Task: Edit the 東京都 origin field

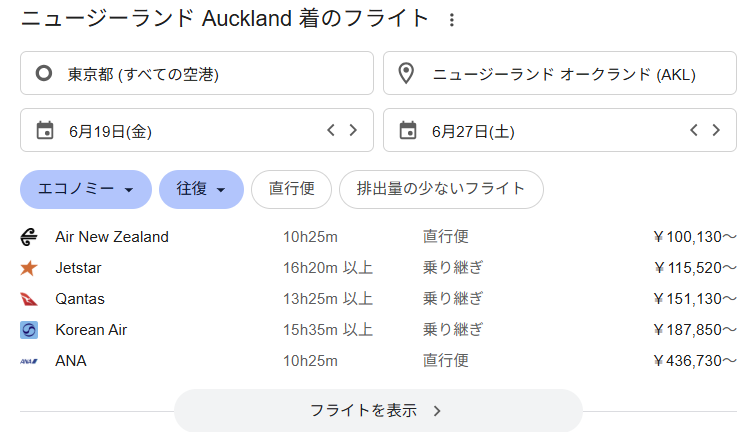Action: [x=196, y=73]
